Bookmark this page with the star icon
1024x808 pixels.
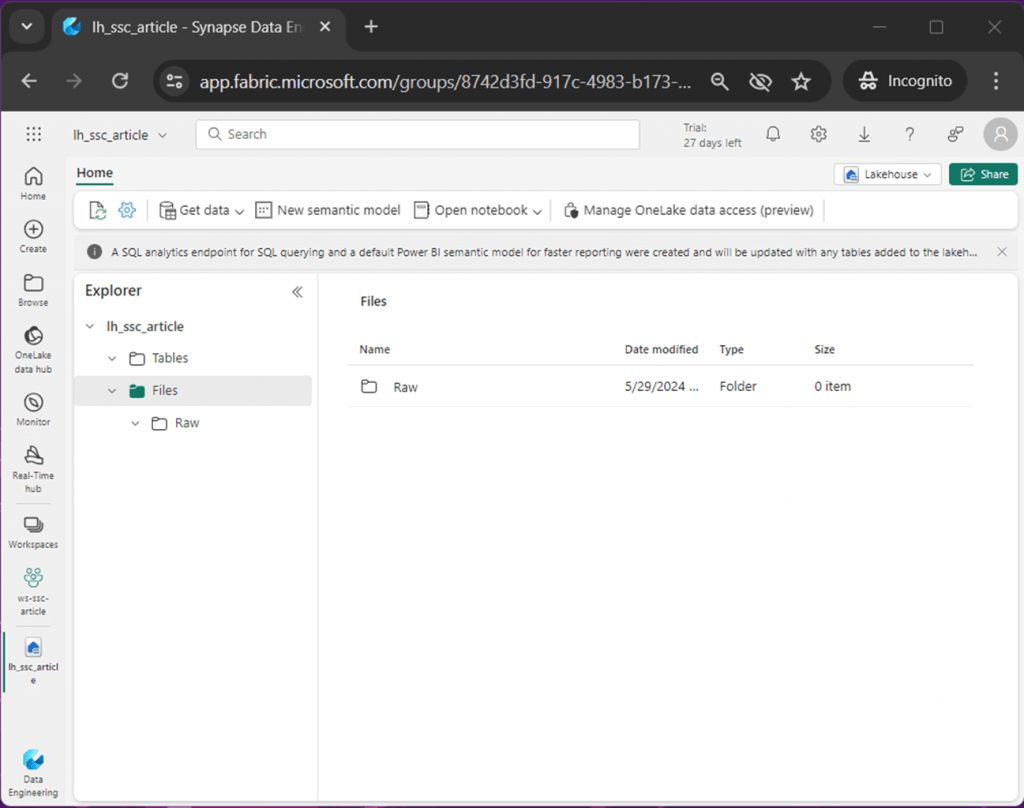pos(801,81)
